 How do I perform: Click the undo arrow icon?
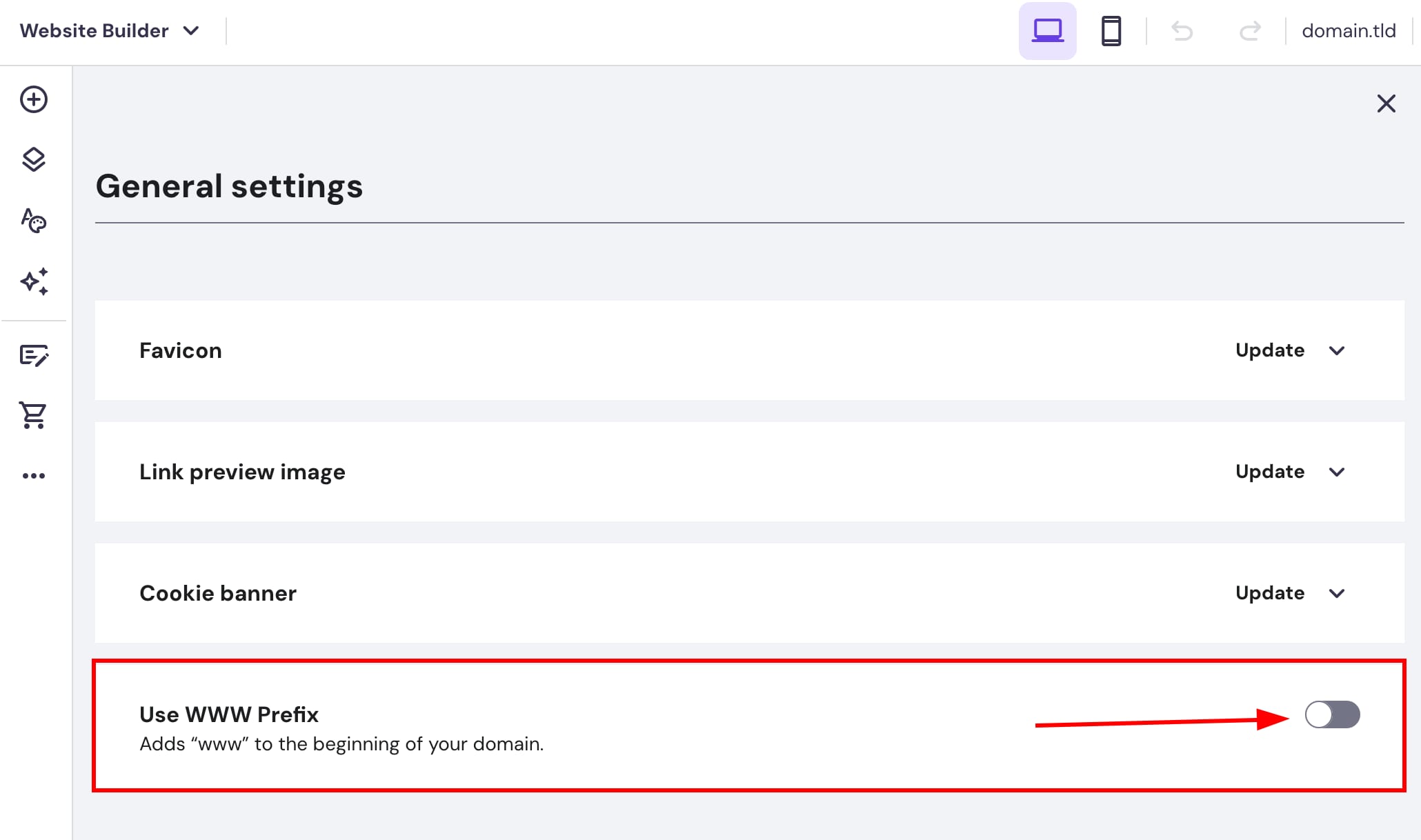tap(1182, 30)
